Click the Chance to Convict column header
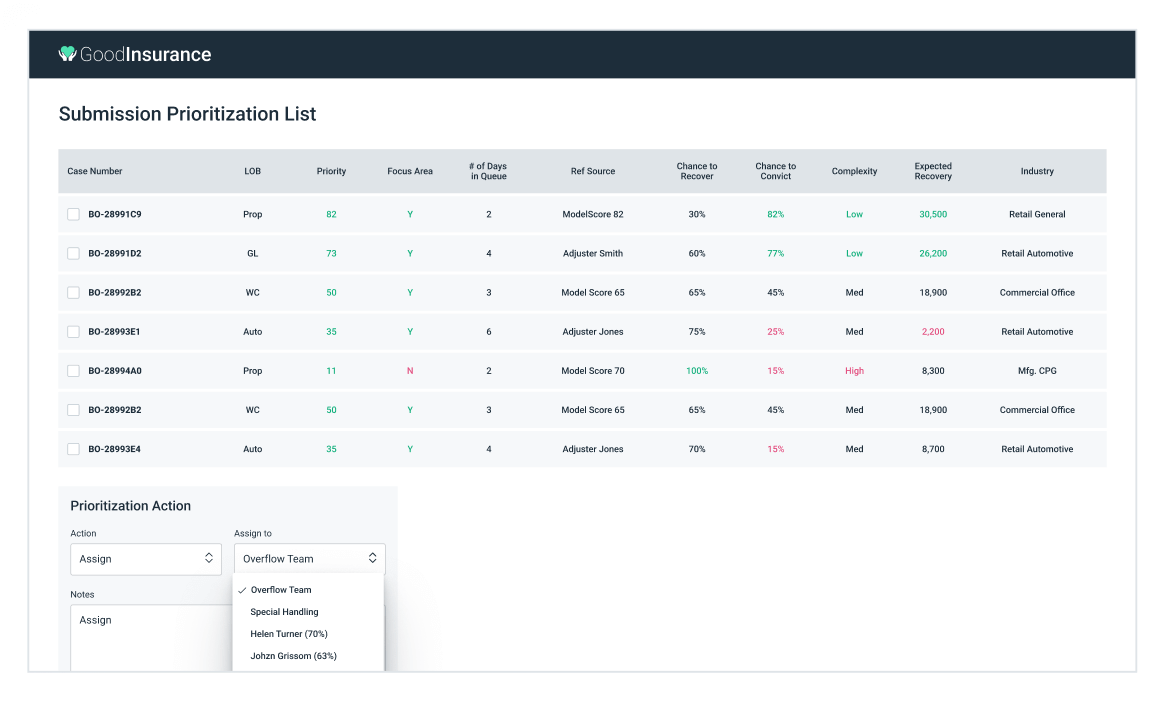The width and height of the screenshot is (1165, 701). [x=775, y=171]
